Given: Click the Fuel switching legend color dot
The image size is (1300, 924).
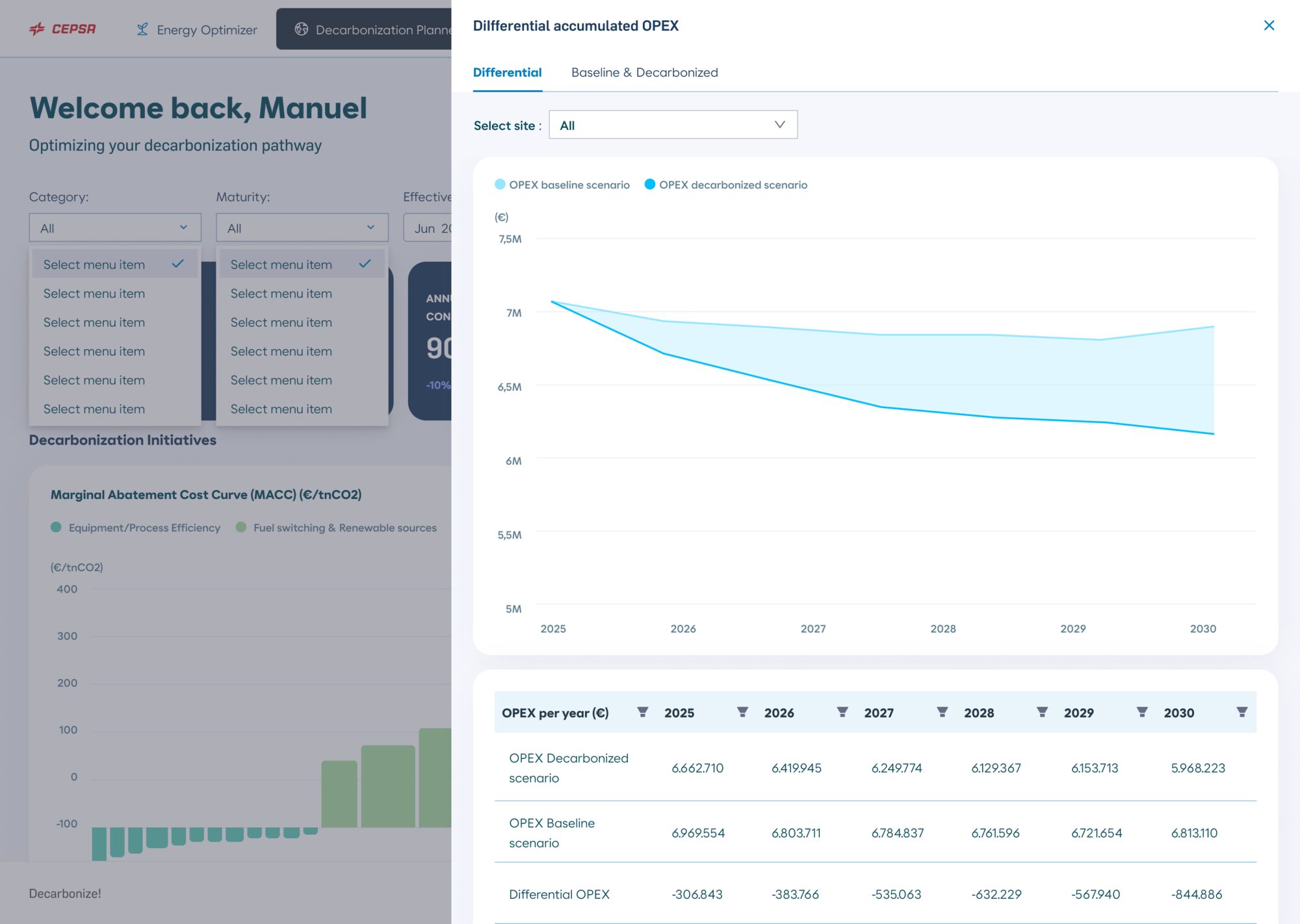Looking at the screenshot, I should (241, 527).
